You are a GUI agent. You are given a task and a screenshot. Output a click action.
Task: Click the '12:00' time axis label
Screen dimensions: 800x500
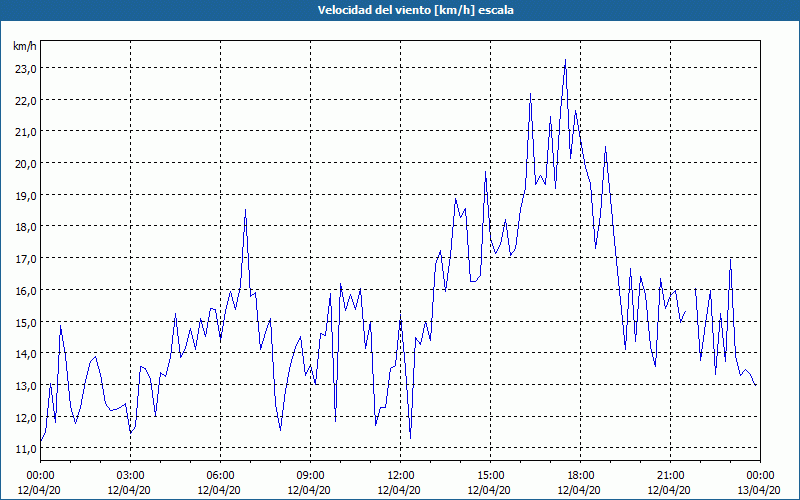(x=401, y=476)
